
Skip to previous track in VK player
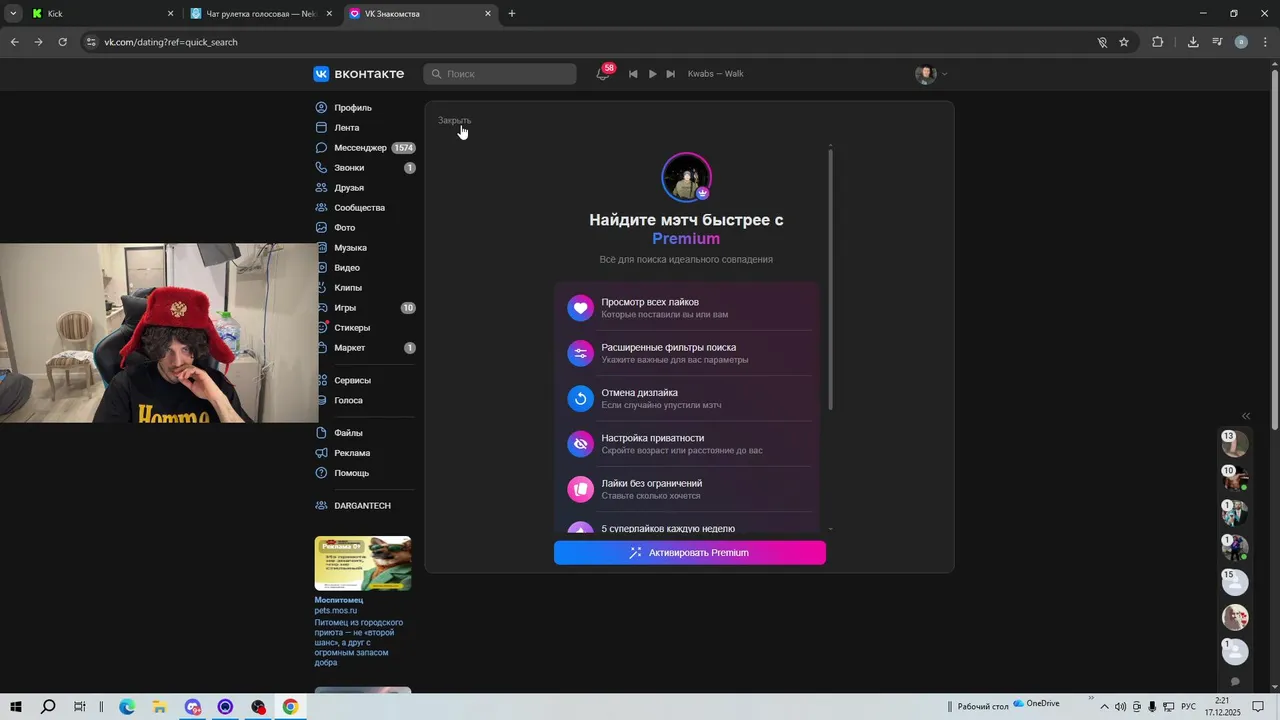[633, 74]
